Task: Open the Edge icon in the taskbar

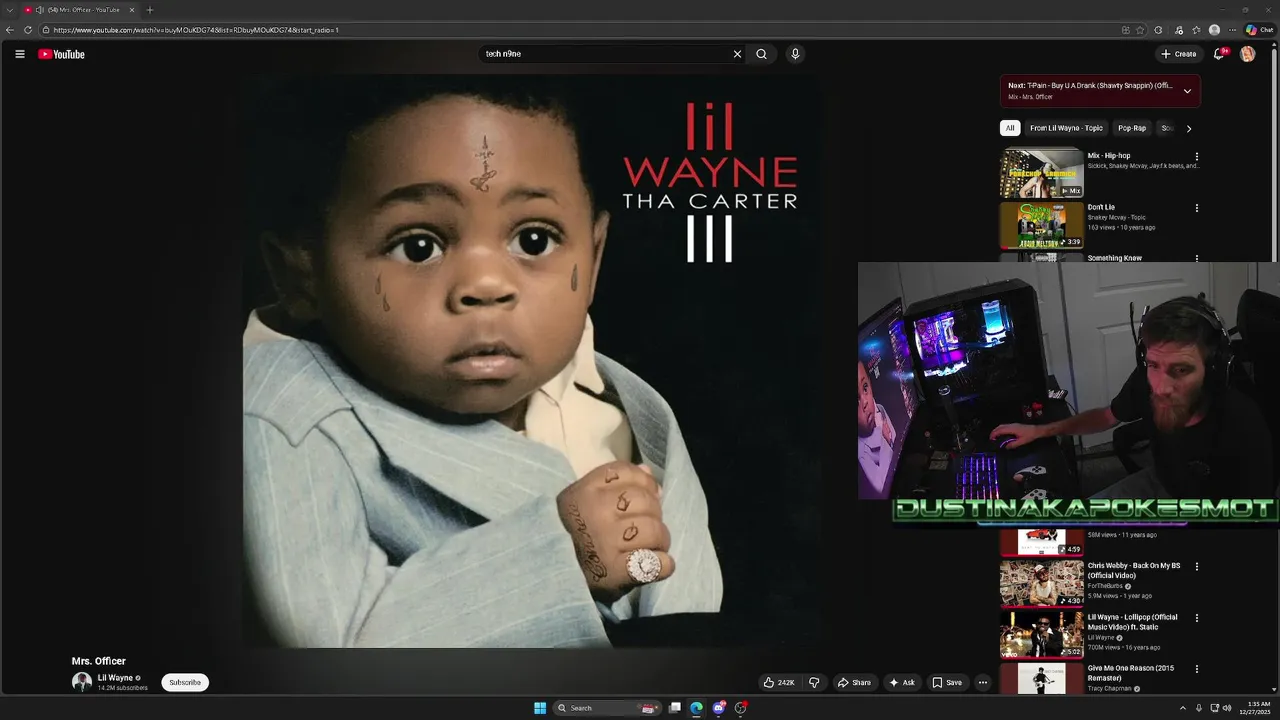Action: [696, 708]
